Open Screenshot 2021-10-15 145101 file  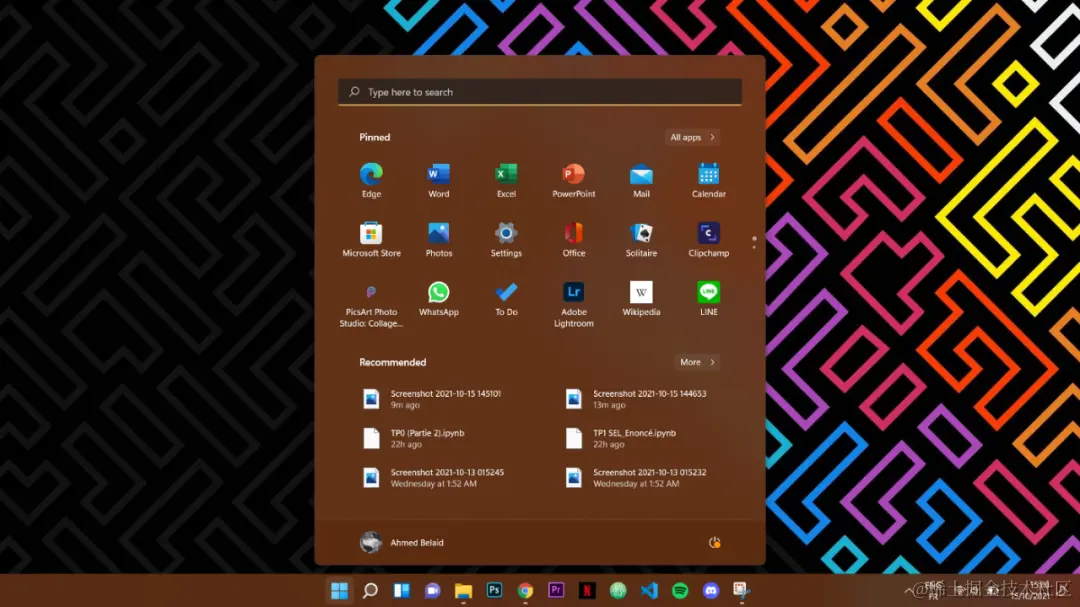click(x=437, y=399)
